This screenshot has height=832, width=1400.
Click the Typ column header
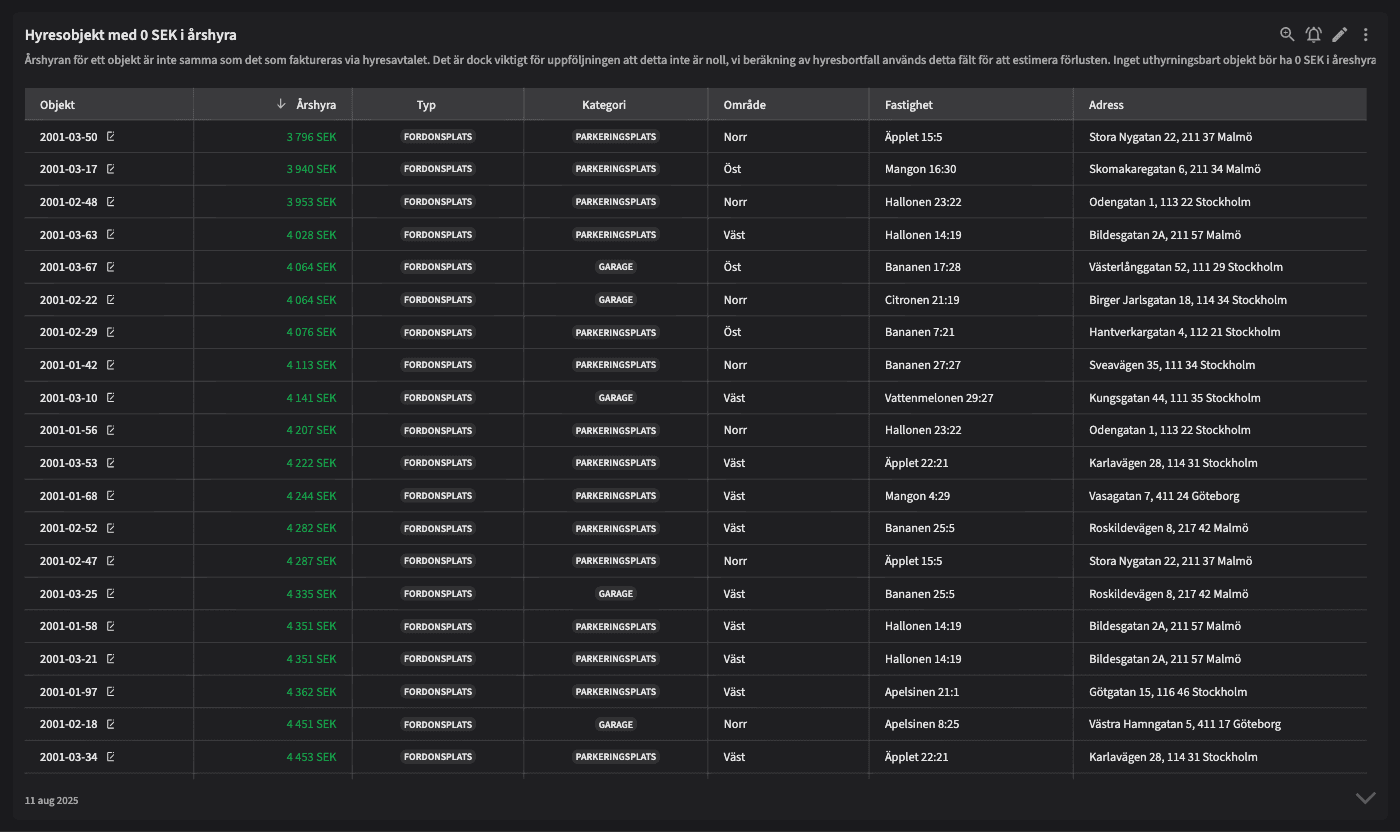click(426, 105)
